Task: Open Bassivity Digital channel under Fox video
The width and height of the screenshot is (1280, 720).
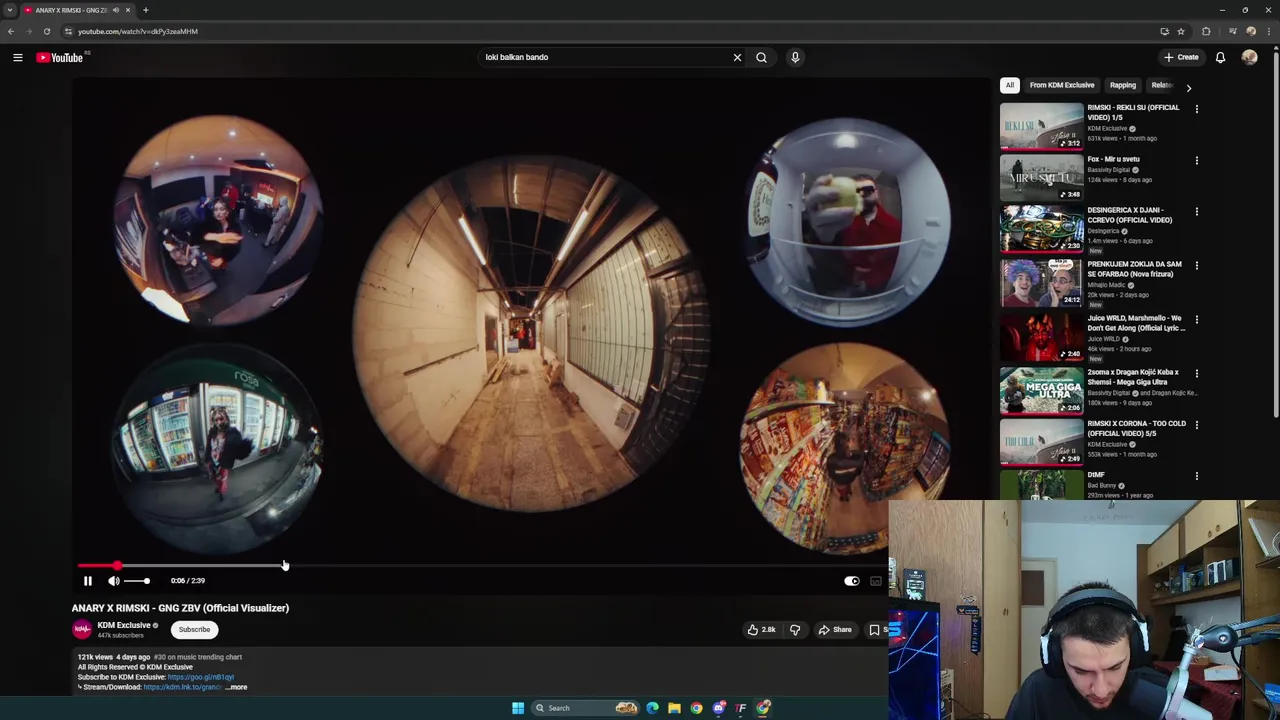Action: click(x=1108, y=170)
